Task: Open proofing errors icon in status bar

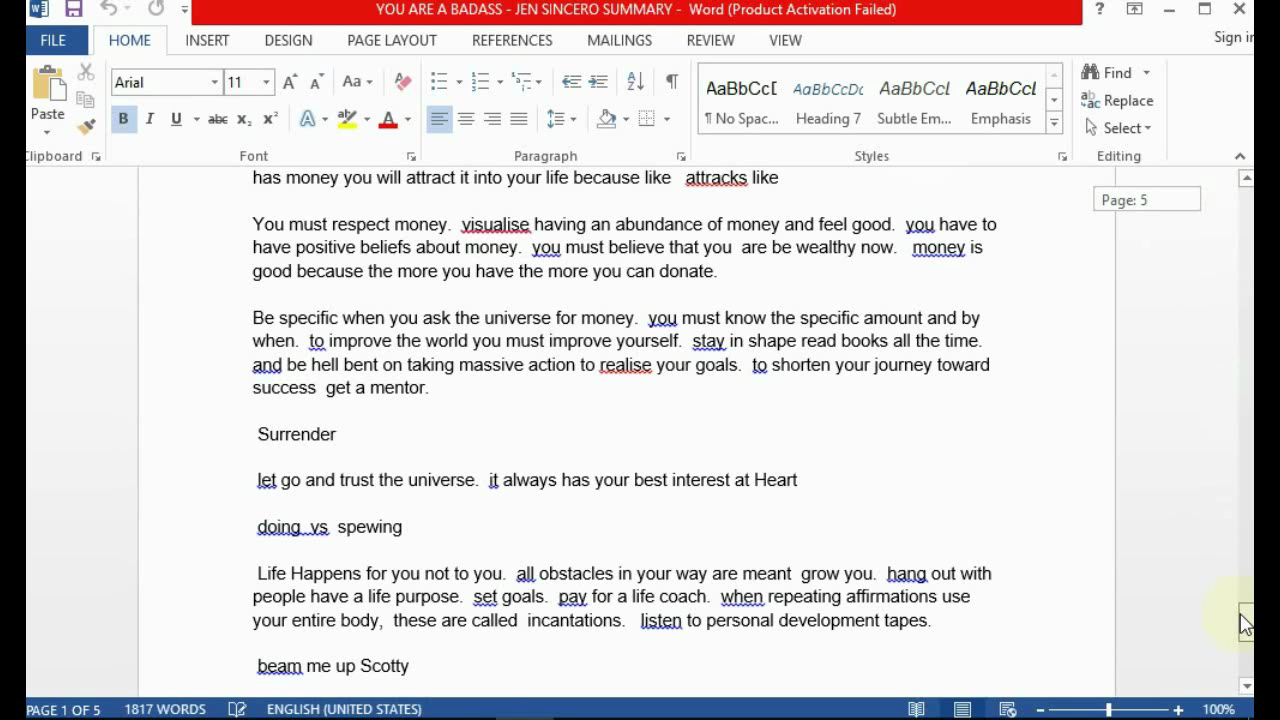Action: (237, 709)
